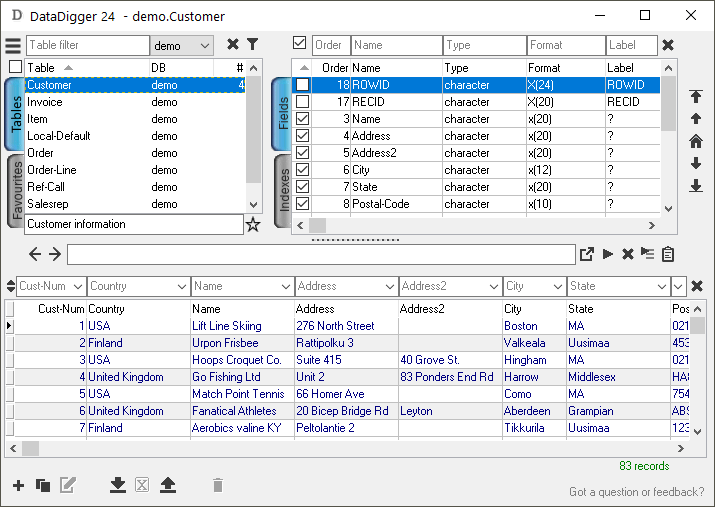Click the table filter funnel icon
Image resolution: width=715 pixels, height=507 pixels.
tap(253, 45)
